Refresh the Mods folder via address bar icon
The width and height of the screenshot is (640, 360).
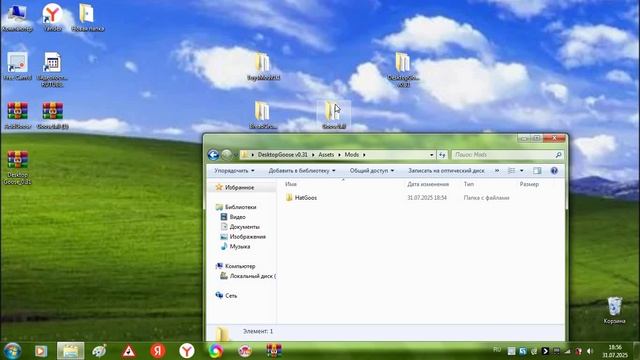442,155
